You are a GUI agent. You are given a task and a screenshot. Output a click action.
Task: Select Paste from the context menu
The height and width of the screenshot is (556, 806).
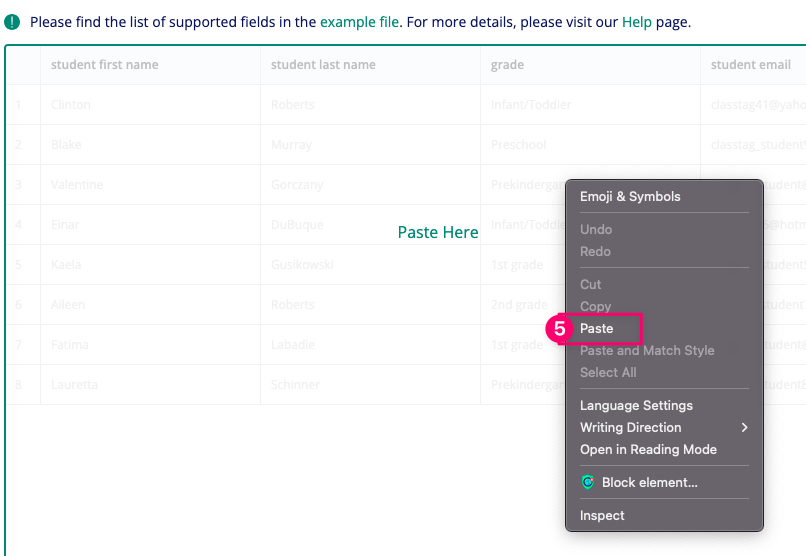(x=597, y=328)
